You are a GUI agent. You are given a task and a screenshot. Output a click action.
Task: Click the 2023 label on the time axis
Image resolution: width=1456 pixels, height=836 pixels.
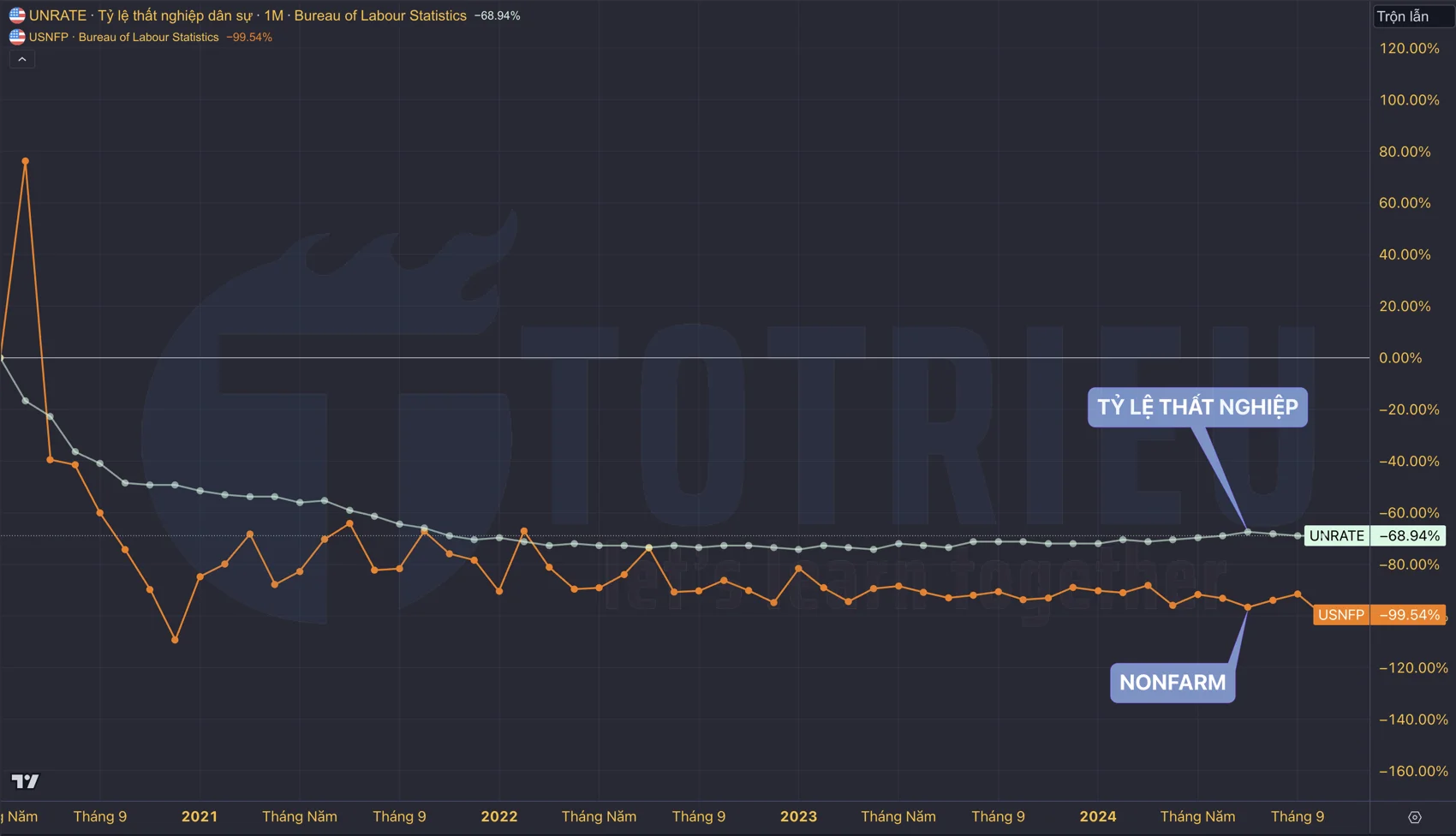[x=798, y=816]
